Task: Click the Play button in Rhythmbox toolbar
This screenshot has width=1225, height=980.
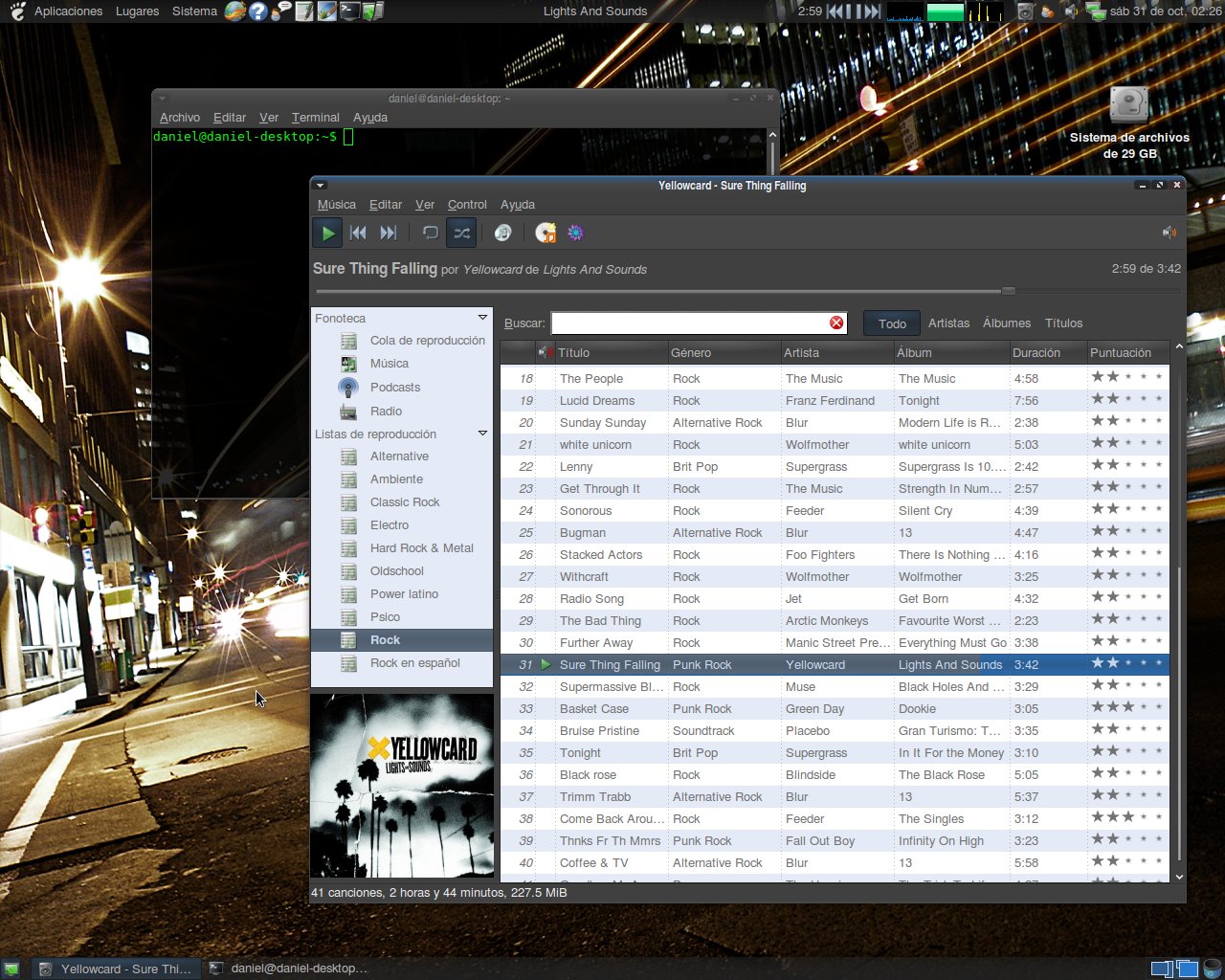Action: pos(327,233)
